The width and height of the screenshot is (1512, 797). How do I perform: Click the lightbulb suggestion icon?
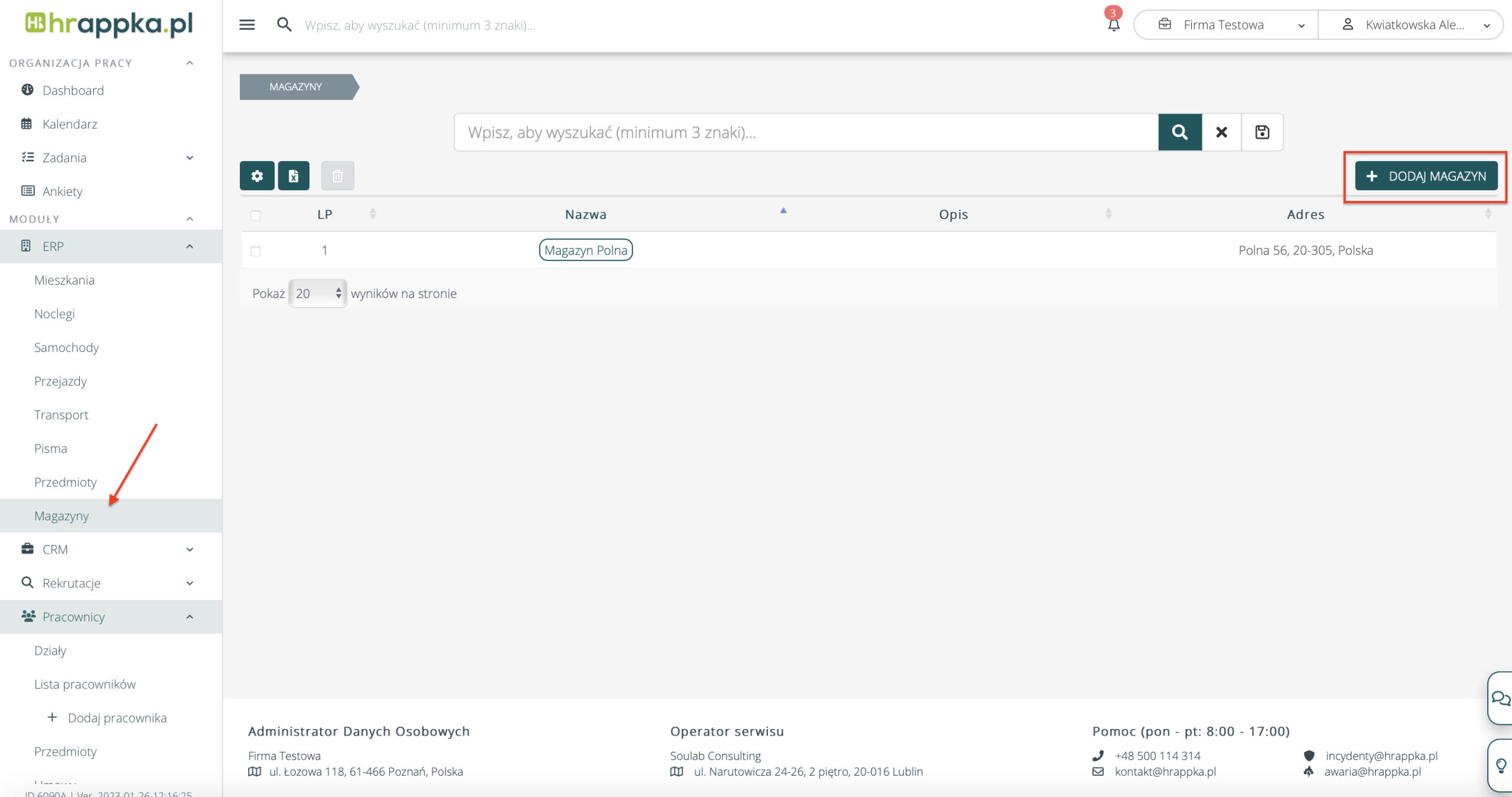tap(1501, 766)
